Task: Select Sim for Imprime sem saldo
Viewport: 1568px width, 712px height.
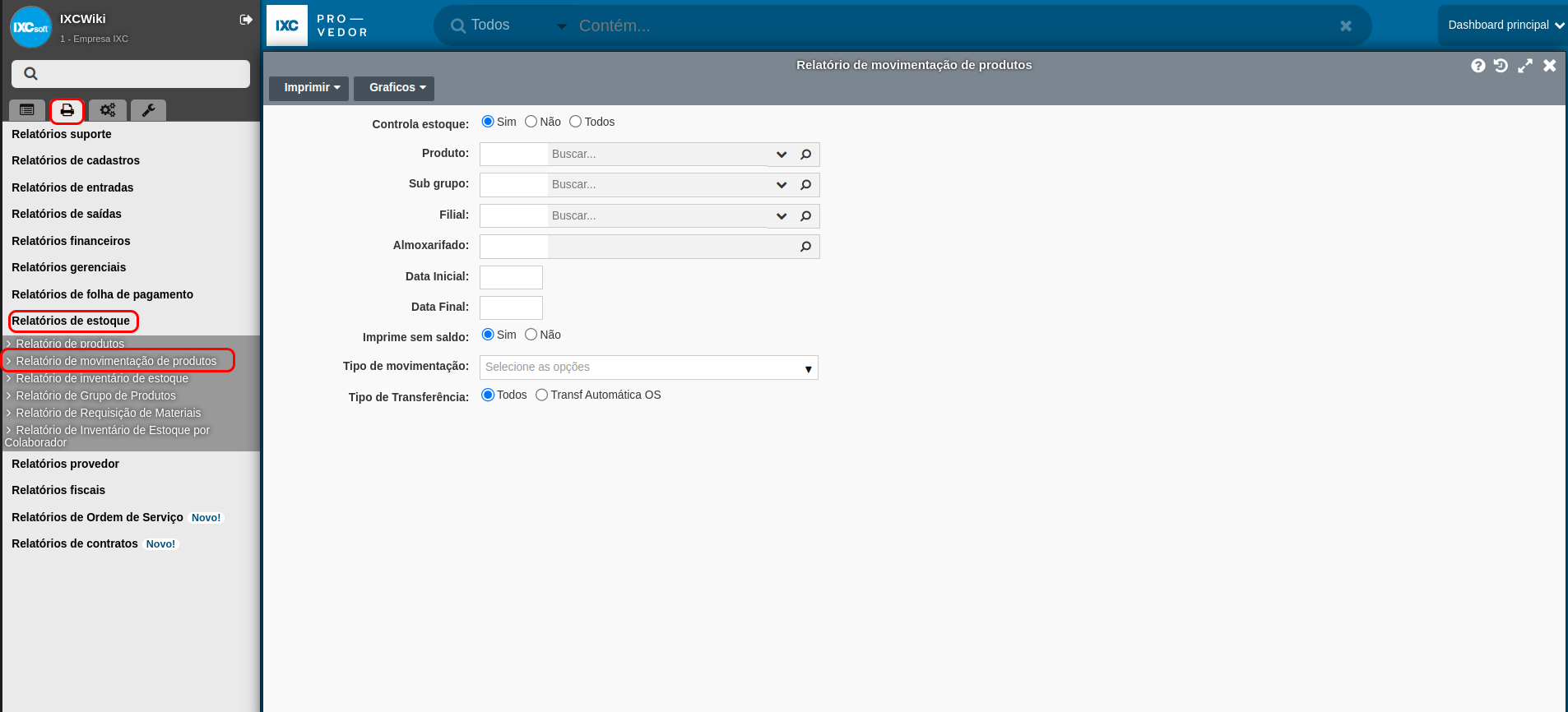Action: (x=488, y=335)
